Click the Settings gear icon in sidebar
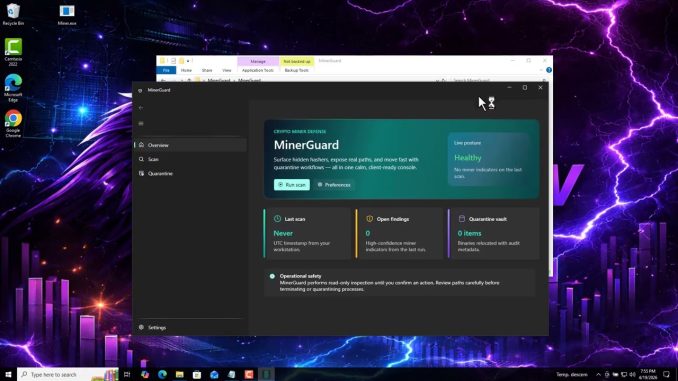The height and width of the screenshot is (381, 678). point(141,327)
